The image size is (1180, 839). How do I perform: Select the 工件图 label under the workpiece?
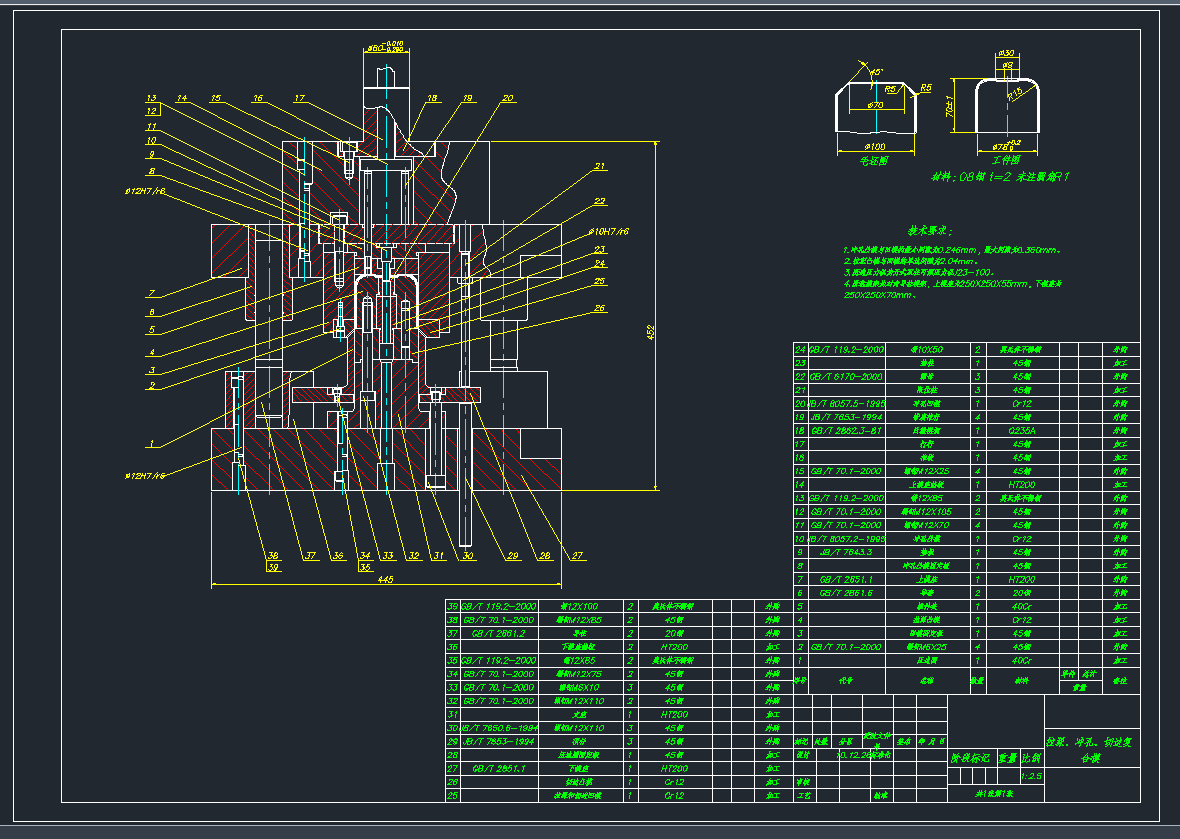[x=1005, y=160]
